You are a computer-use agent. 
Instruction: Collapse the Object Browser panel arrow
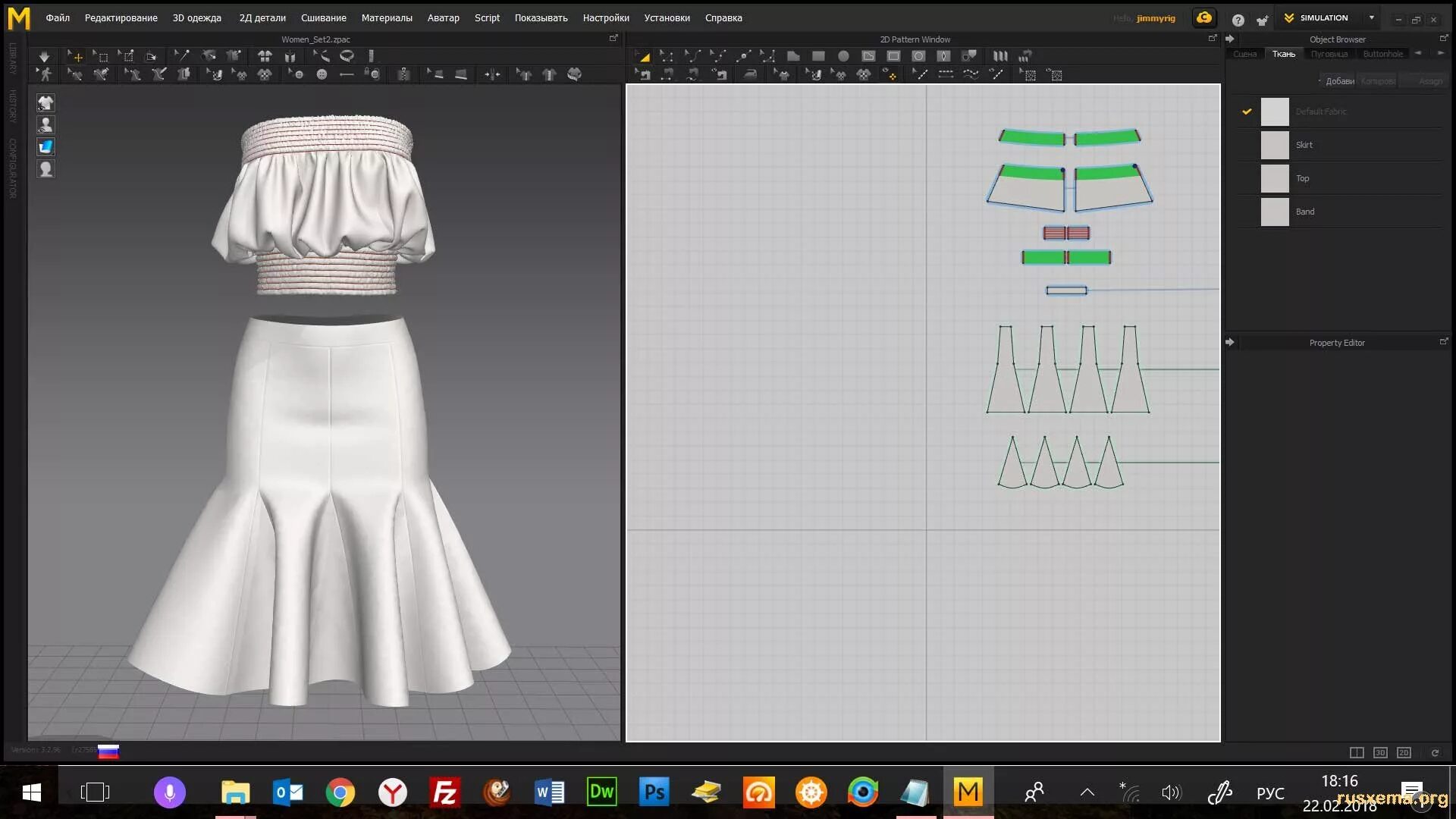[x=1230, y=39]
